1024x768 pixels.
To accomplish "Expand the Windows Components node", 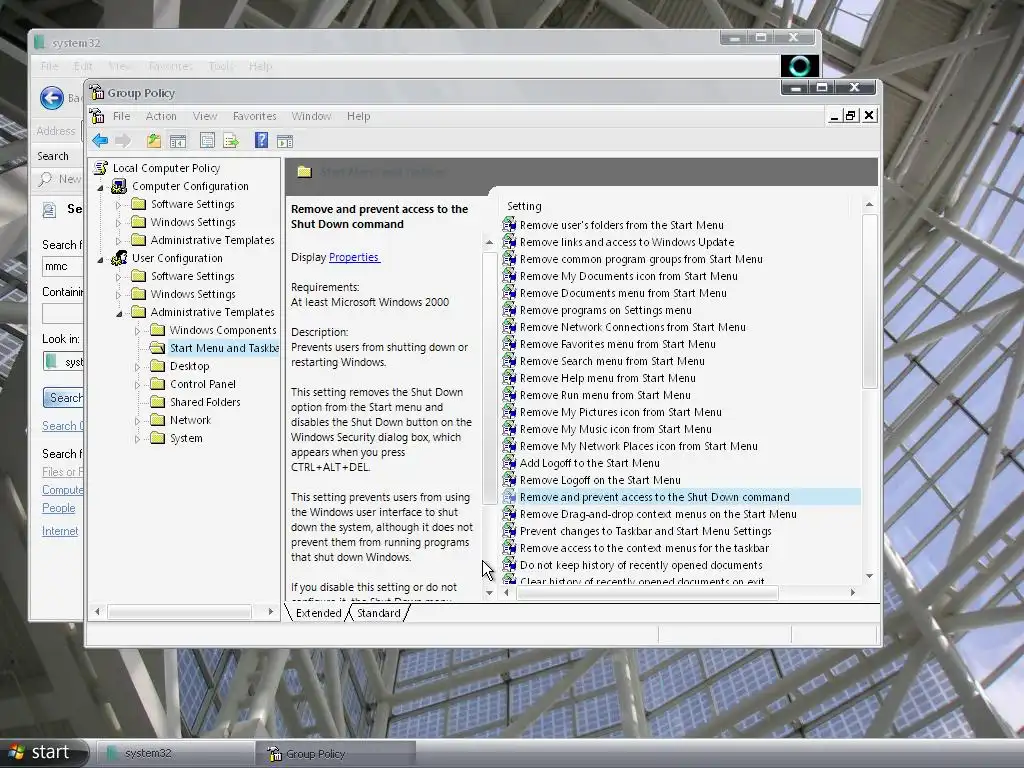I will pyautogui.click(x=138, y=330).
